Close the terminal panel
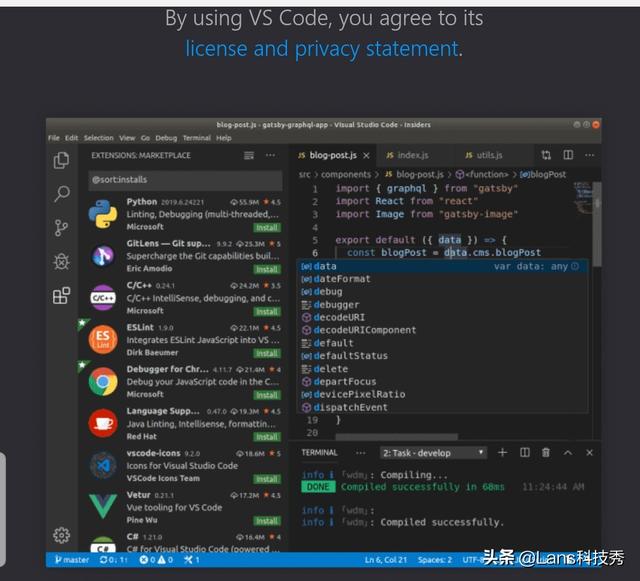 [589, 452]
